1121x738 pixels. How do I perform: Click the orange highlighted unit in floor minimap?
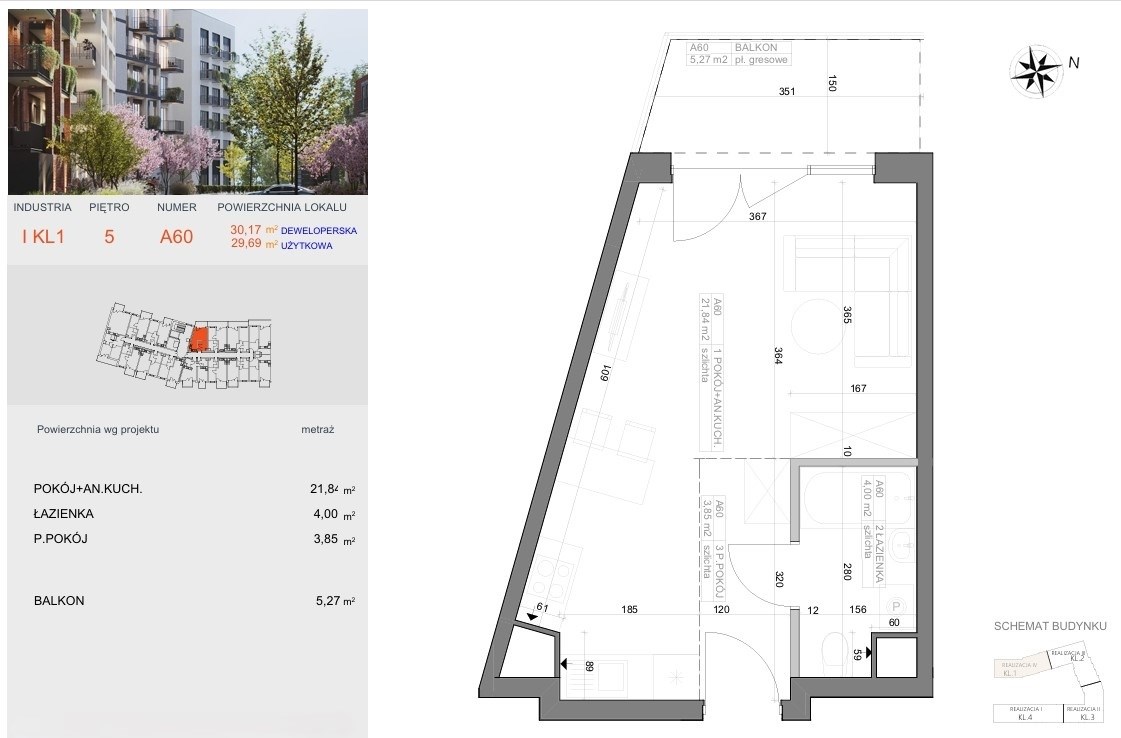pyautogui.click(x=199, y=339)
